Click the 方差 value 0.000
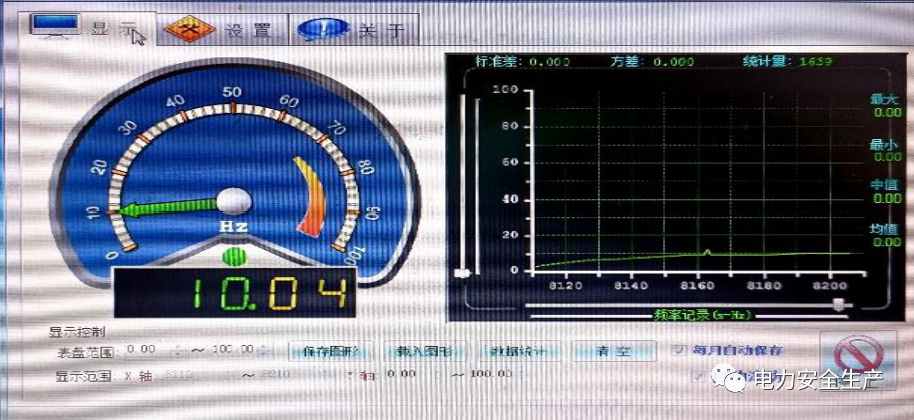The width and height of the screenshot is (914, 420). pos(674,62)
